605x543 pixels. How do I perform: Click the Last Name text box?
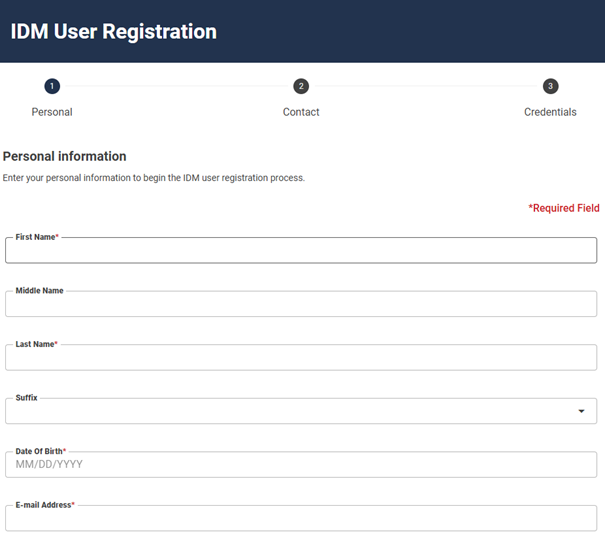point(301,357)
